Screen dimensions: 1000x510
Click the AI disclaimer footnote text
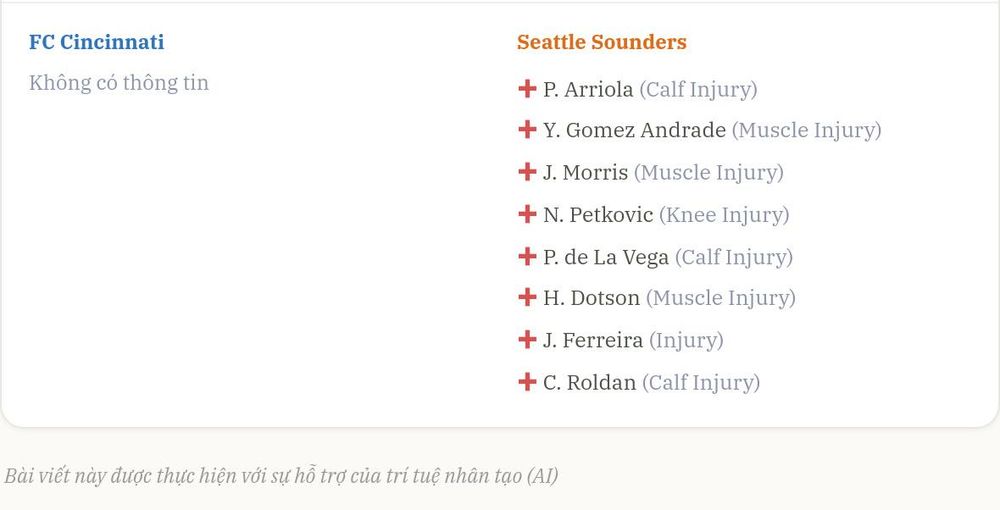click(x=281, y=476)
